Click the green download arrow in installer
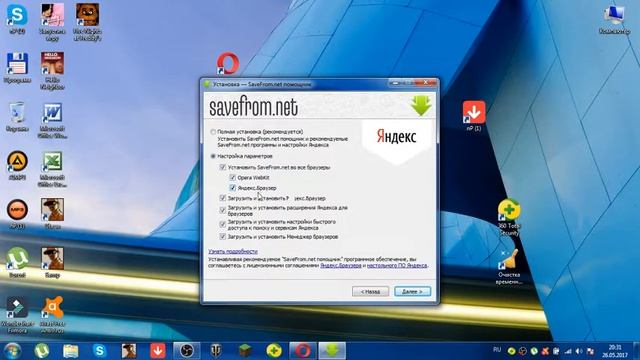Viewport: 640px width, 360px height. point(421,106)
